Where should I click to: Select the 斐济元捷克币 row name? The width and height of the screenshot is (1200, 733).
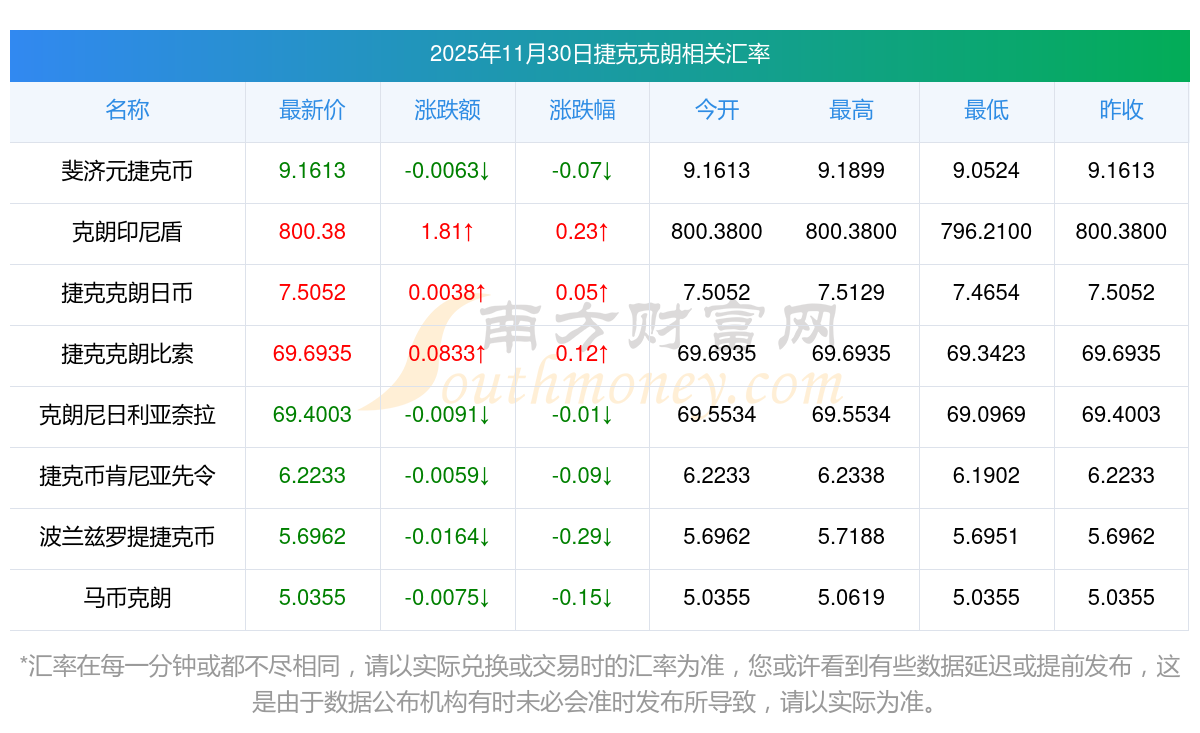(x=127, y=171)
